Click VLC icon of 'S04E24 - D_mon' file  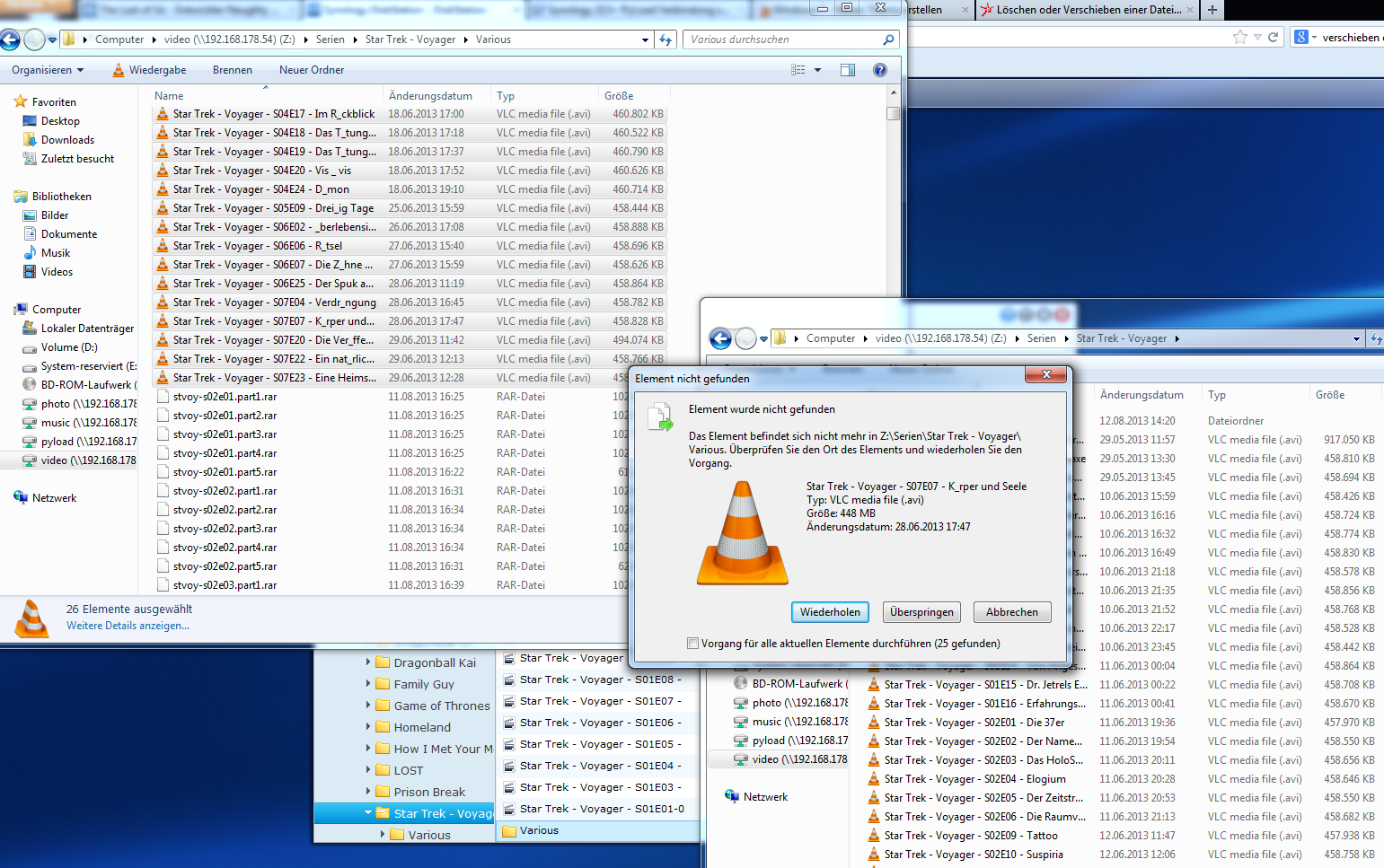pyautogui.click(x=163, y=189)
